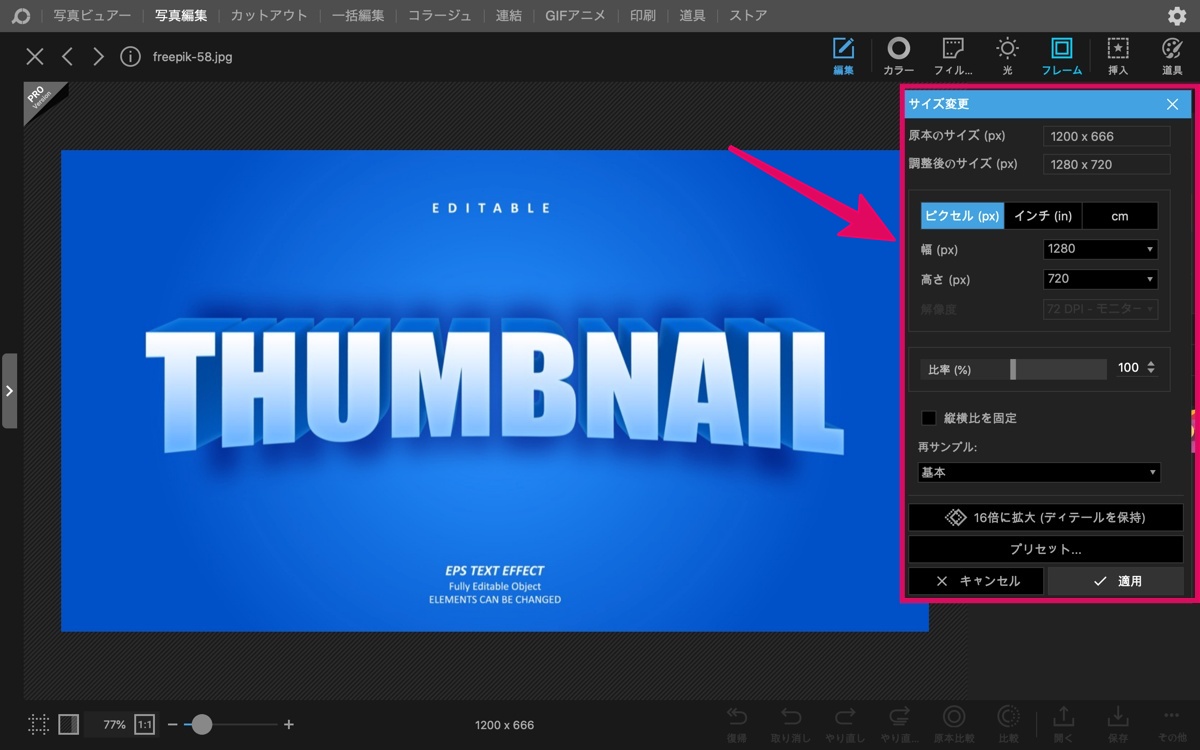Switch units to インチ (in)

1043,216
